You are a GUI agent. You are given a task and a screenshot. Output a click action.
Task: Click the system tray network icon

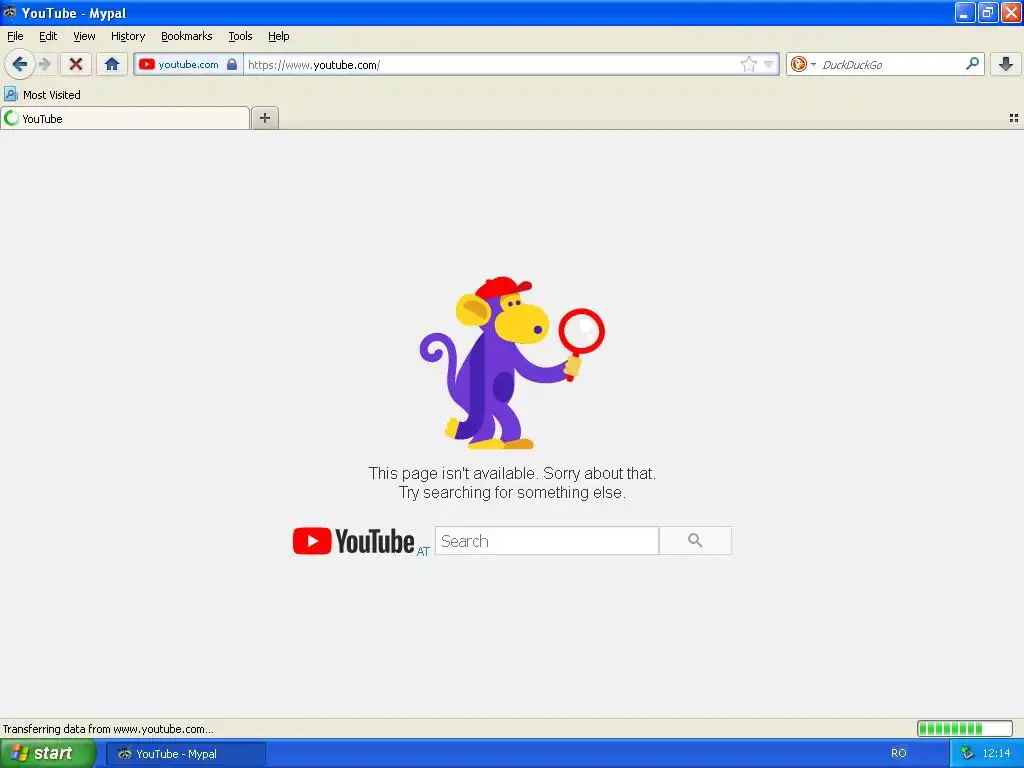(x=967, y=753)
